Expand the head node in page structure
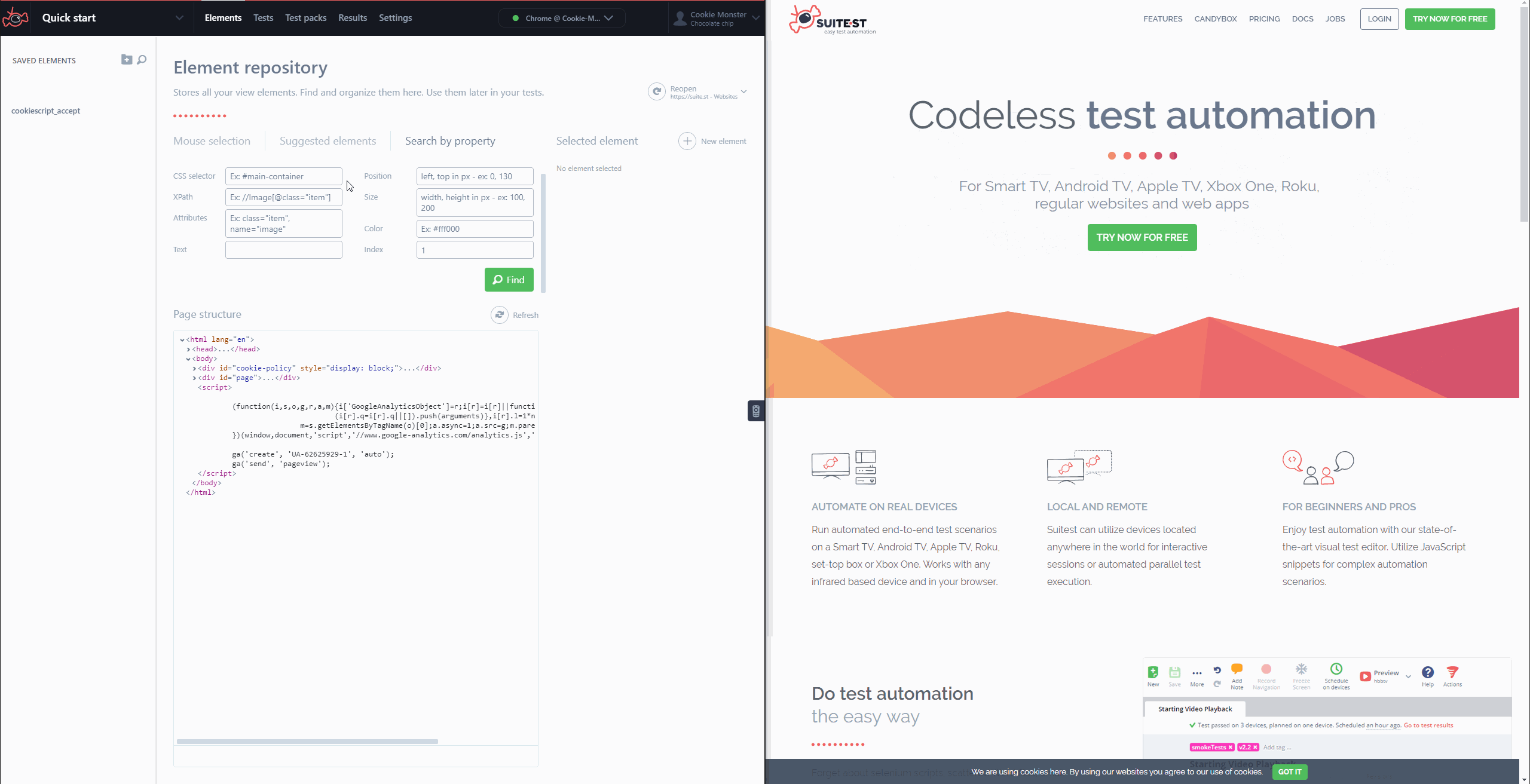This screenshot has width=1530, height=784. 188,349
